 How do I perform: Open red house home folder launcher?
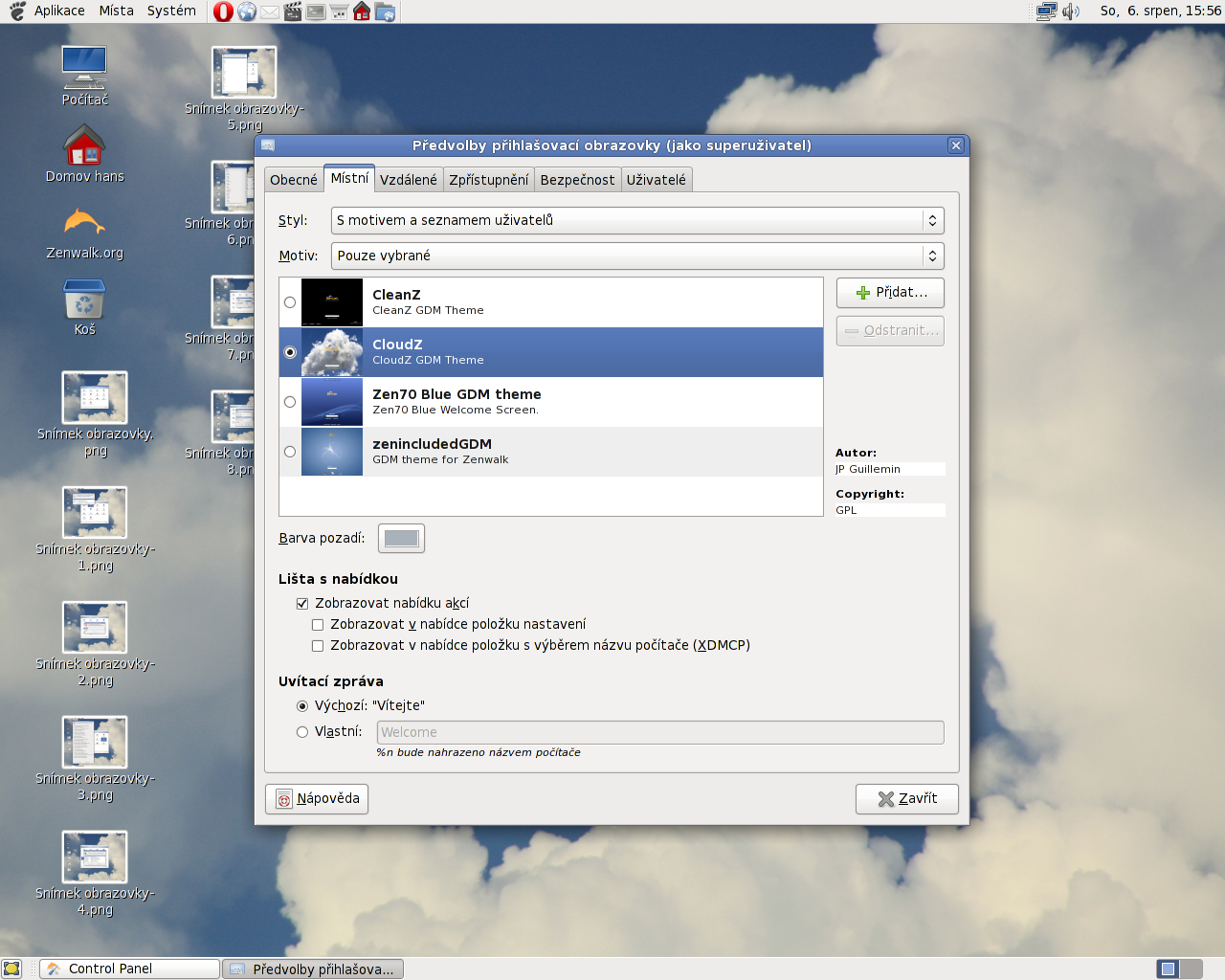click(362, 11)
